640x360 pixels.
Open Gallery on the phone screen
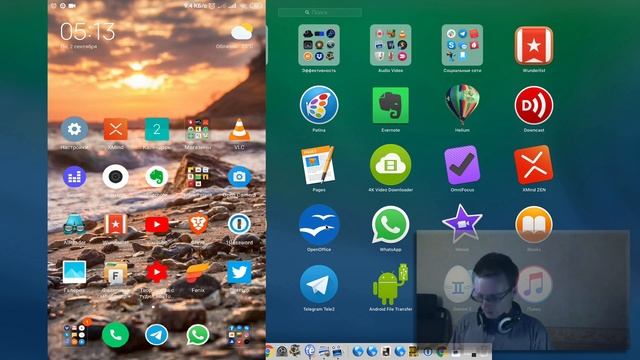click(x=74, y=272)
